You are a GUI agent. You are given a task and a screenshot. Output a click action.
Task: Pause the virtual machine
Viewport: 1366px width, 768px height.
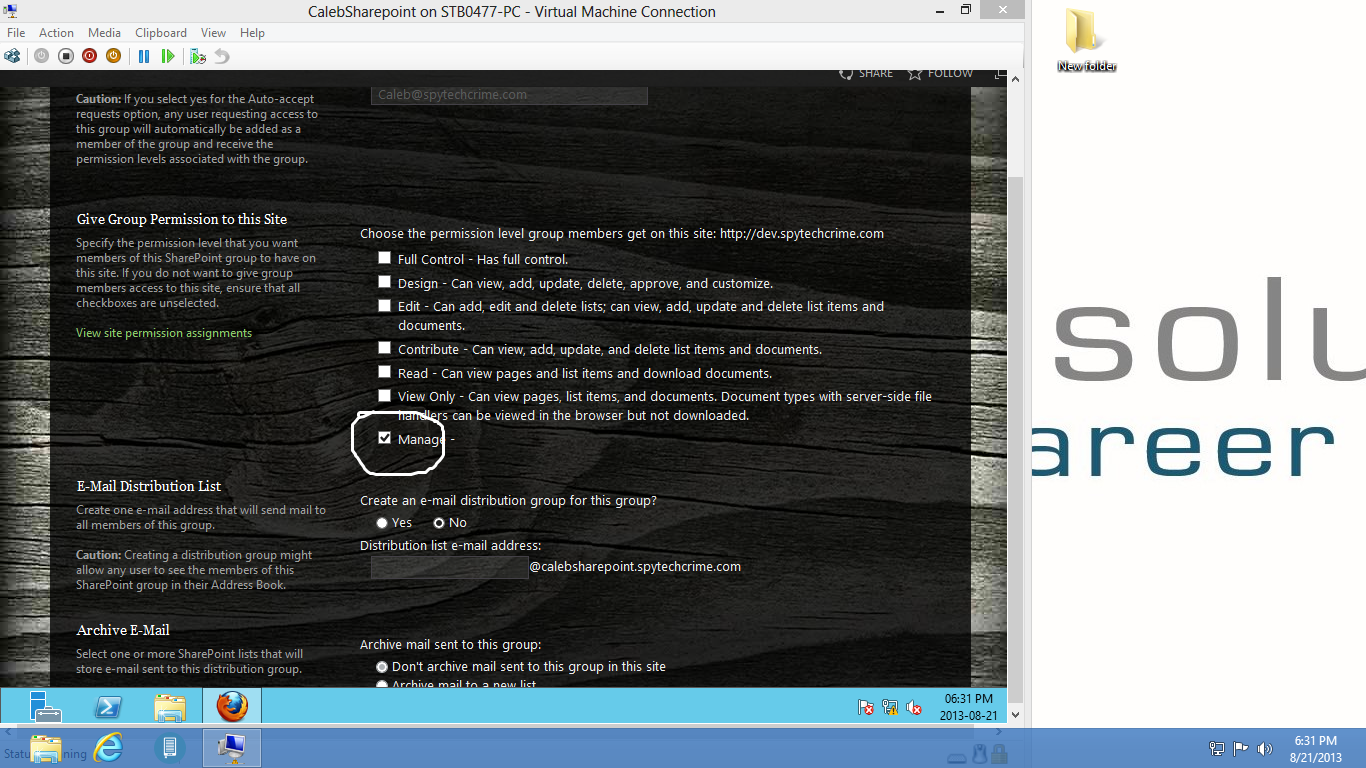pyautogui.click(x=144, y=56)
